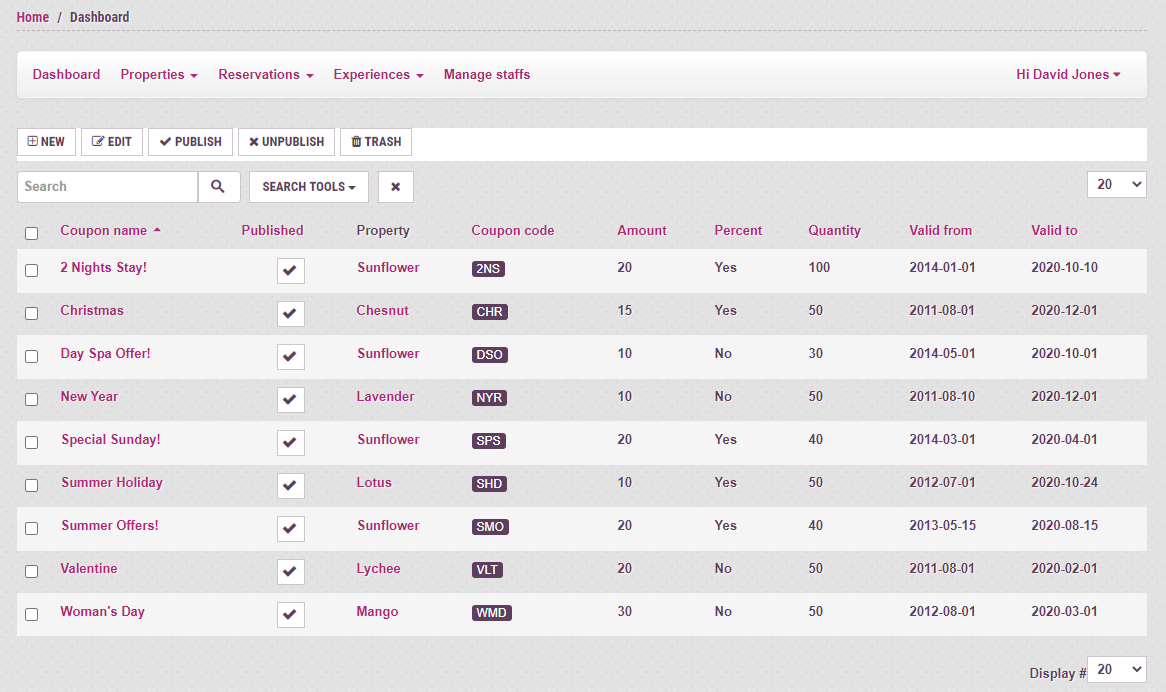The height and width of the screenshot is (692, 1166).
Task: Open the Properties menu
Action: (x=158, y=75)
